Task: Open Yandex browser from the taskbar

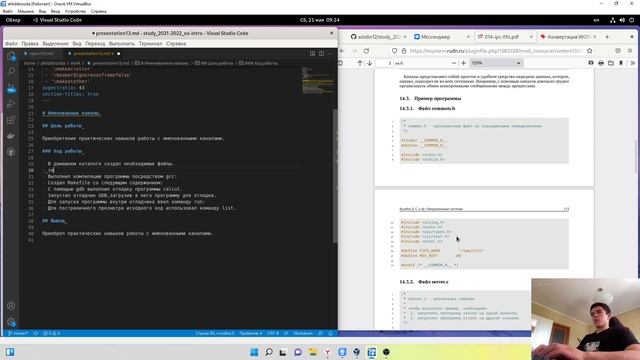Action: (327, 352)
